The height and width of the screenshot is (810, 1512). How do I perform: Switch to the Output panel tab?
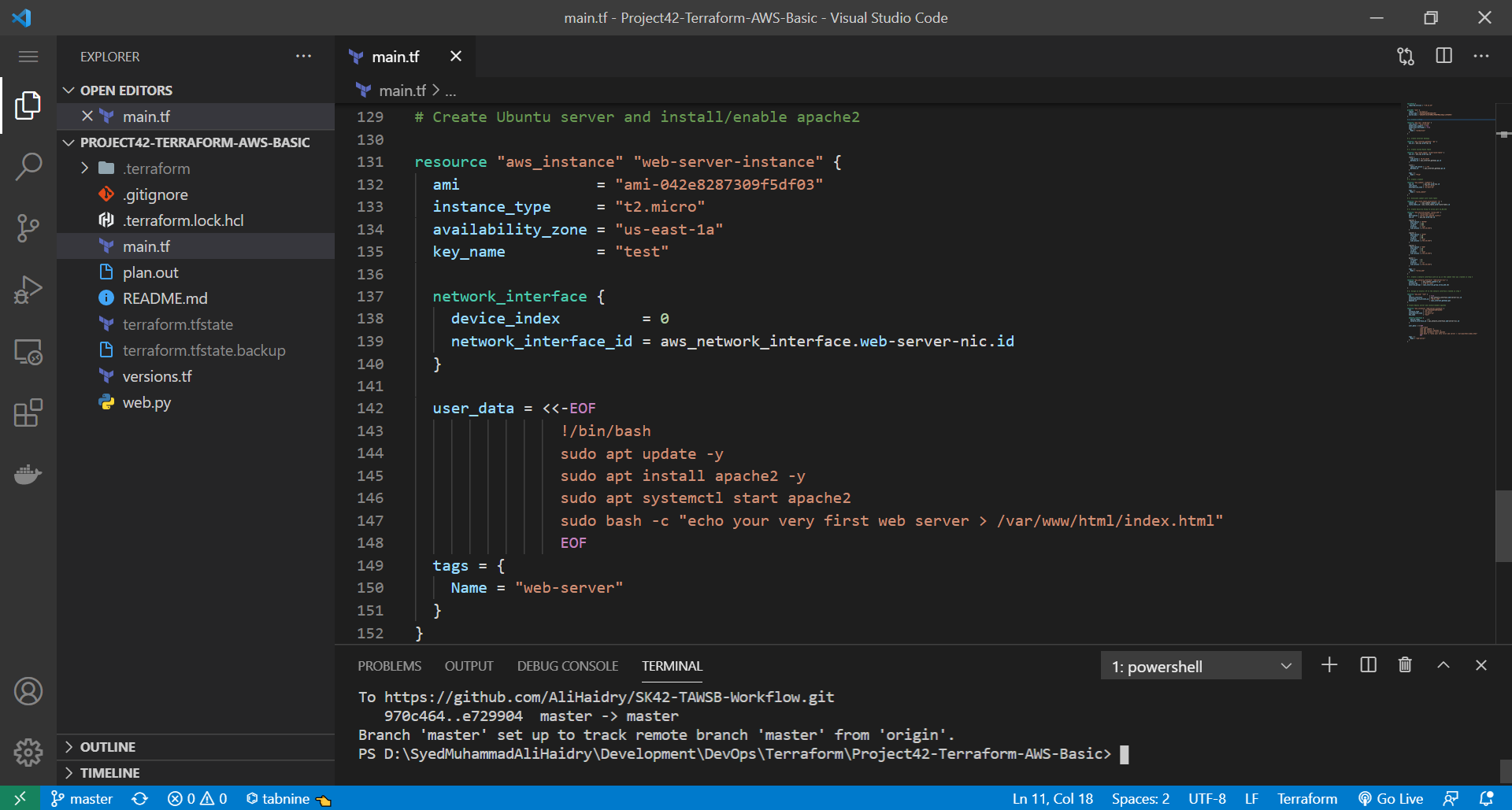[469, 666]
